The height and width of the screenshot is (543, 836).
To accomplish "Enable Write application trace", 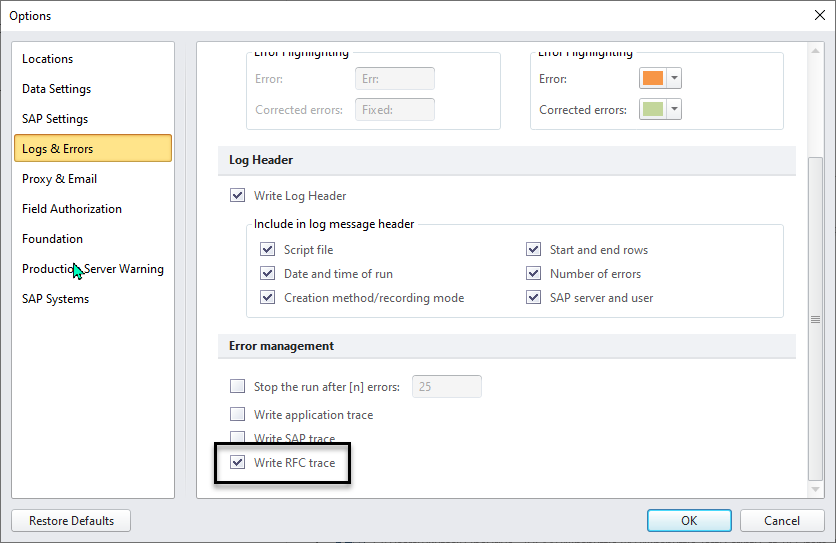I will point(237,415).
